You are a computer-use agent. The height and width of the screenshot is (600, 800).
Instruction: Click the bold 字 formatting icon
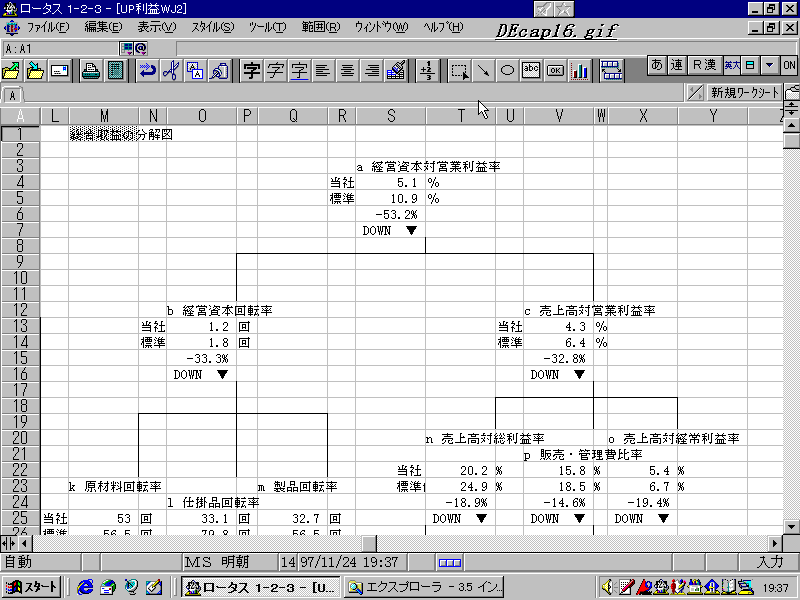tap(252, 70)
